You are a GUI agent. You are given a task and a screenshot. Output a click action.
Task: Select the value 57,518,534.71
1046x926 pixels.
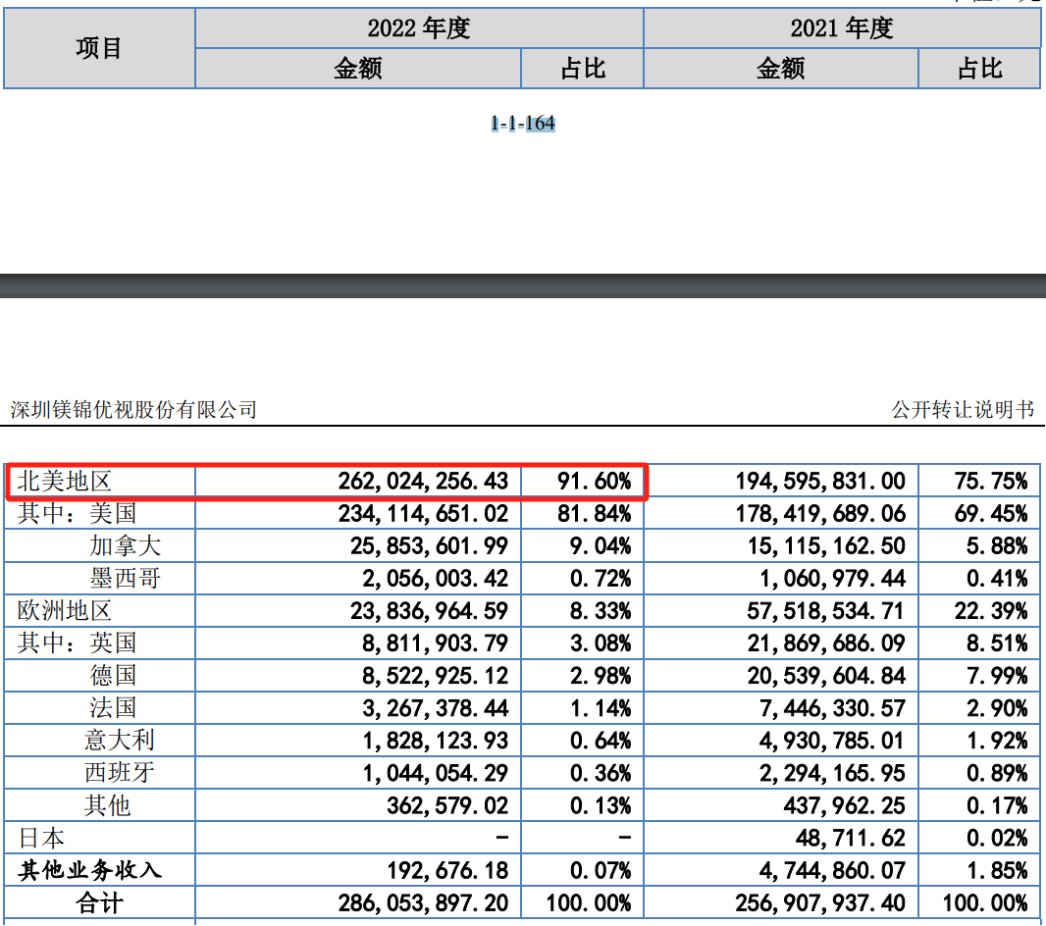point(827,610)
